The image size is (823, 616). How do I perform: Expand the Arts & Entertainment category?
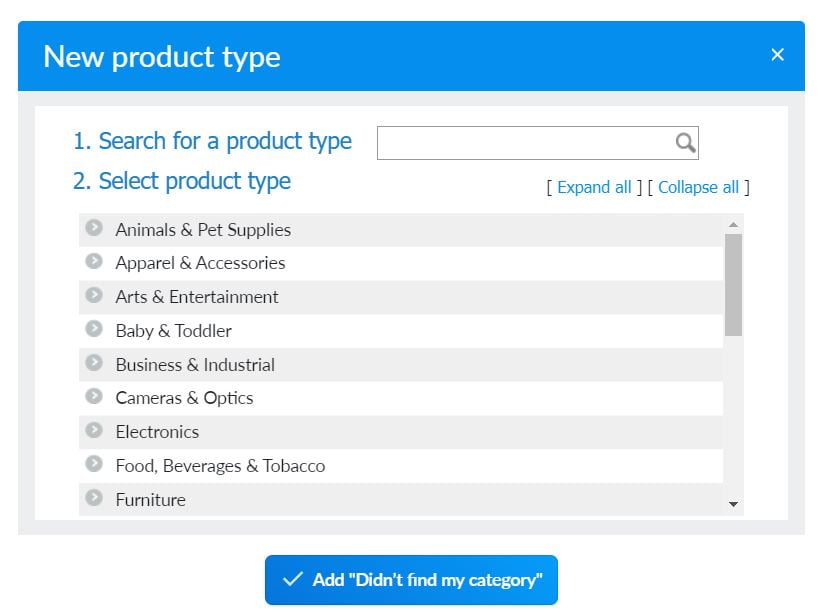click(94, 296)
